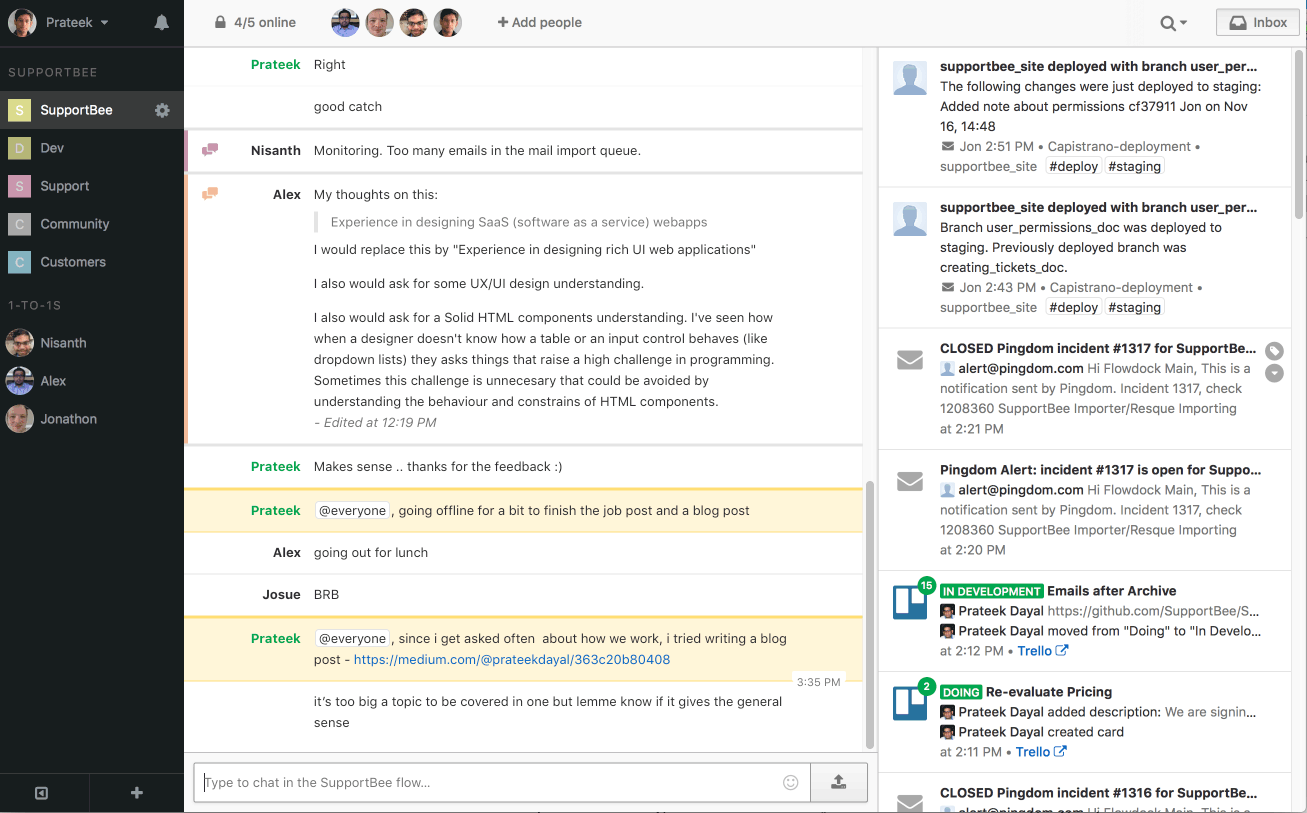Click the file upload button
Image resolution: width=1307 pixels, height=813 pixels.
coord(838,782)
